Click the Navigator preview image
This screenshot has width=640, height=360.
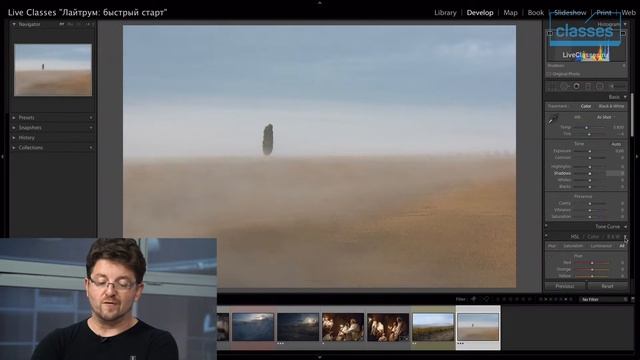tap(53, 70)
